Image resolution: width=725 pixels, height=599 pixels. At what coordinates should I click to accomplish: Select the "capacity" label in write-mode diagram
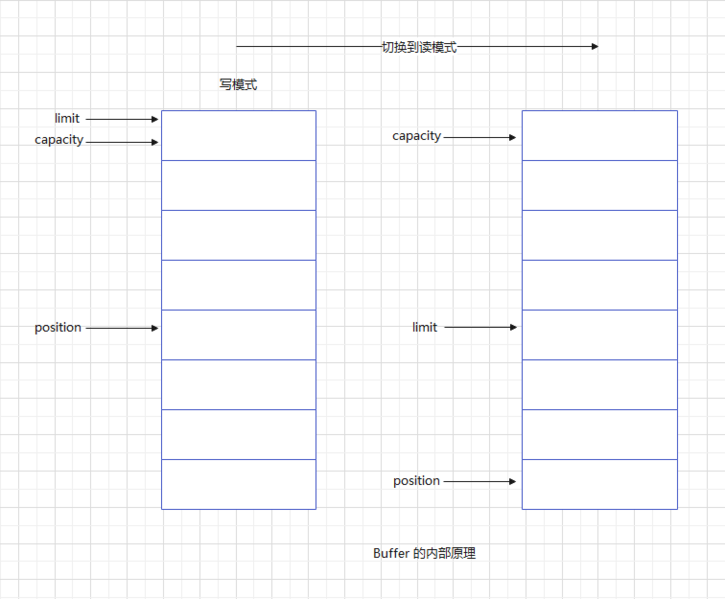click(59, 140)
